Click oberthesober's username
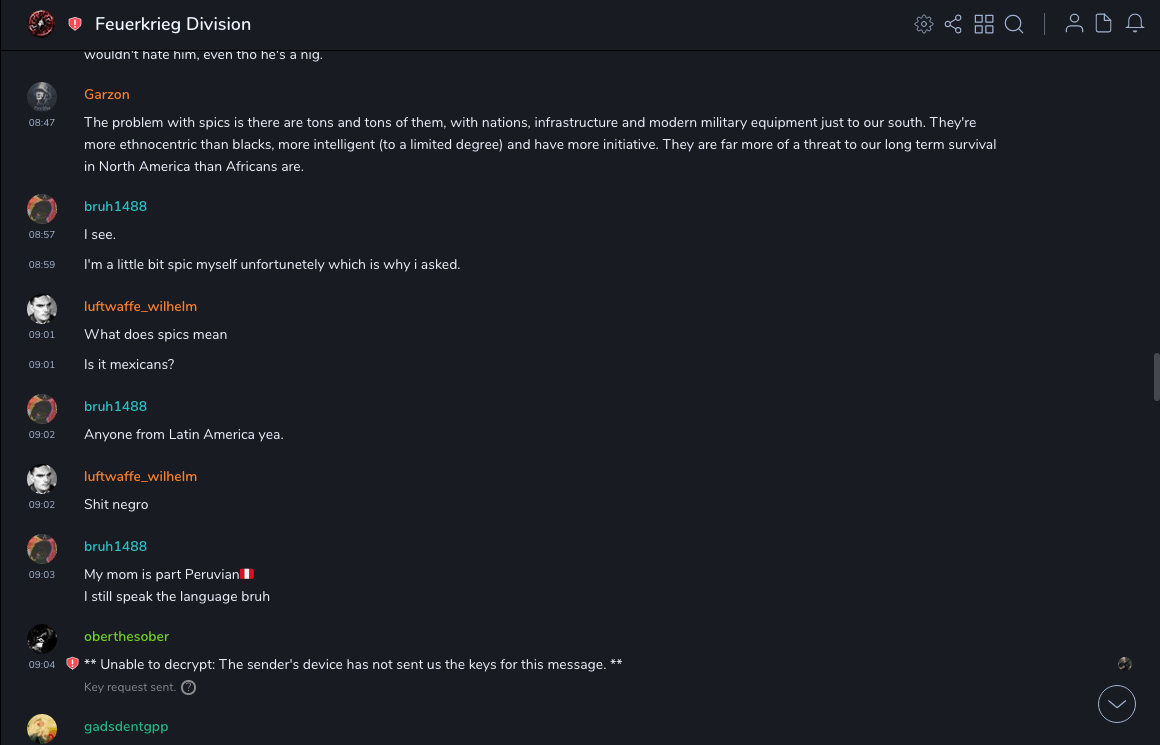 [x=126, y=636]
